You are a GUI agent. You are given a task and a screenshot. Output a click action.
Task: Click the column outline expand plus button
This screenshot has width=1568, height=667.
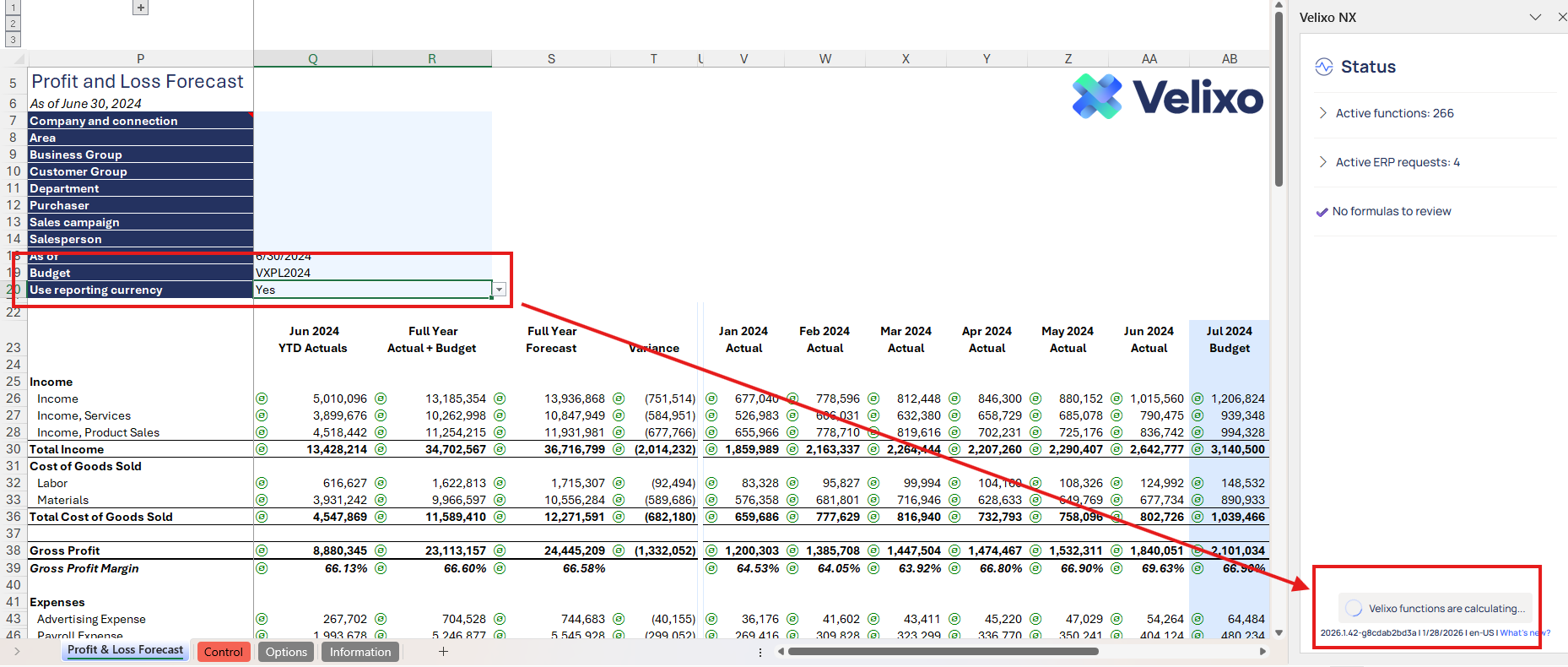[x=141, y=8]
